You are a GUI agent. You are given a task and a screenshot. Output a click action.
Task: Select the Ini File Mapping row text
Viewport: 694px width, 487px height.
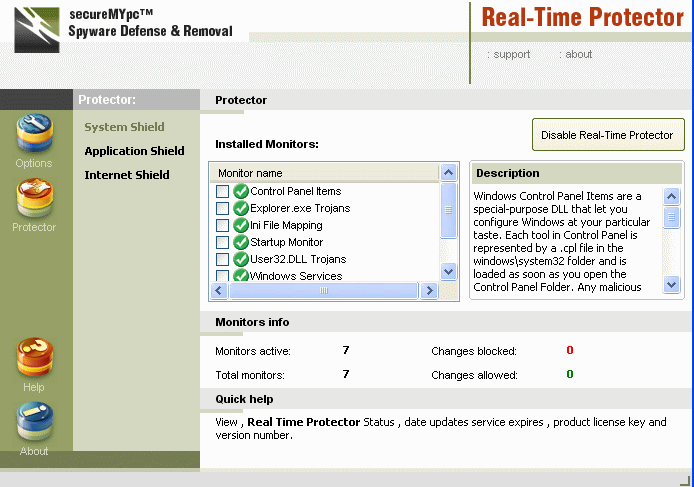[286, 225]
